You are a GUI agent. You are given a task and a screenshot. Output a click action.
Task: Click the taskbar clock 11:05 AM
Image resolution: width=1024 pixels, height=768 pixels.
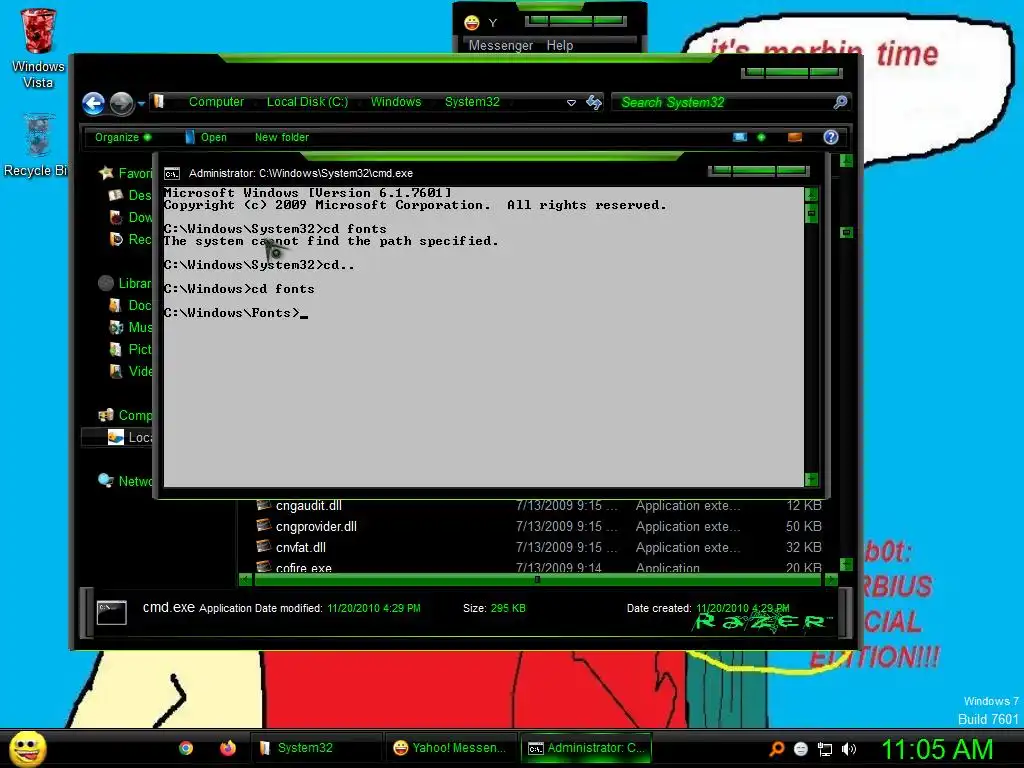(x=937, y=749)
